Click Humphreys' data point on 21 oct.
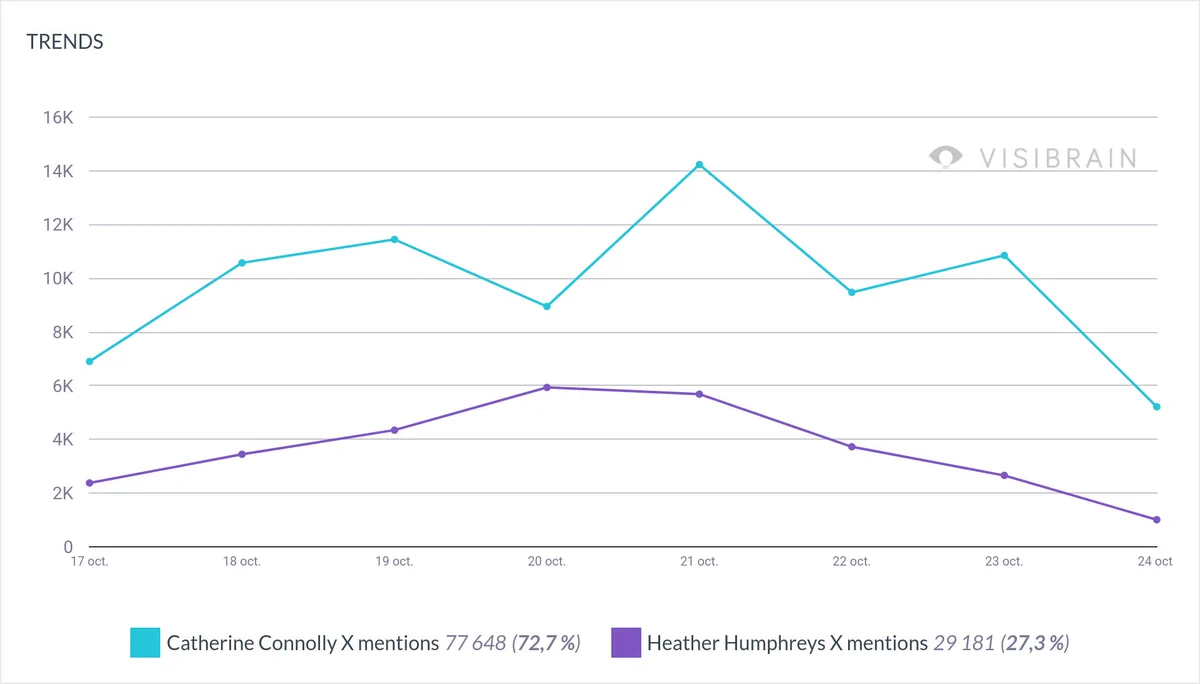Image resolution: width=1200 pixels, height=684 pixels. [699, 394]
